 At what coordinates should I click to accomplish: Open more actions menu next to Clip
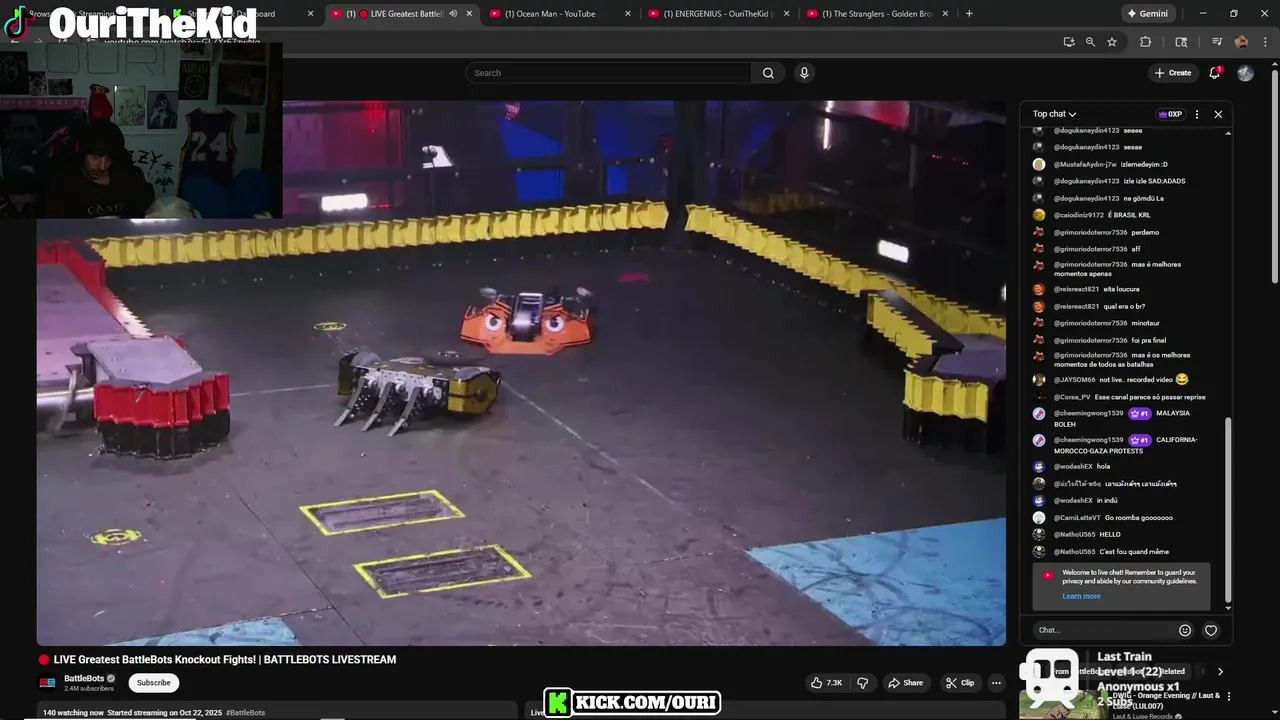(x=996, y=683)
